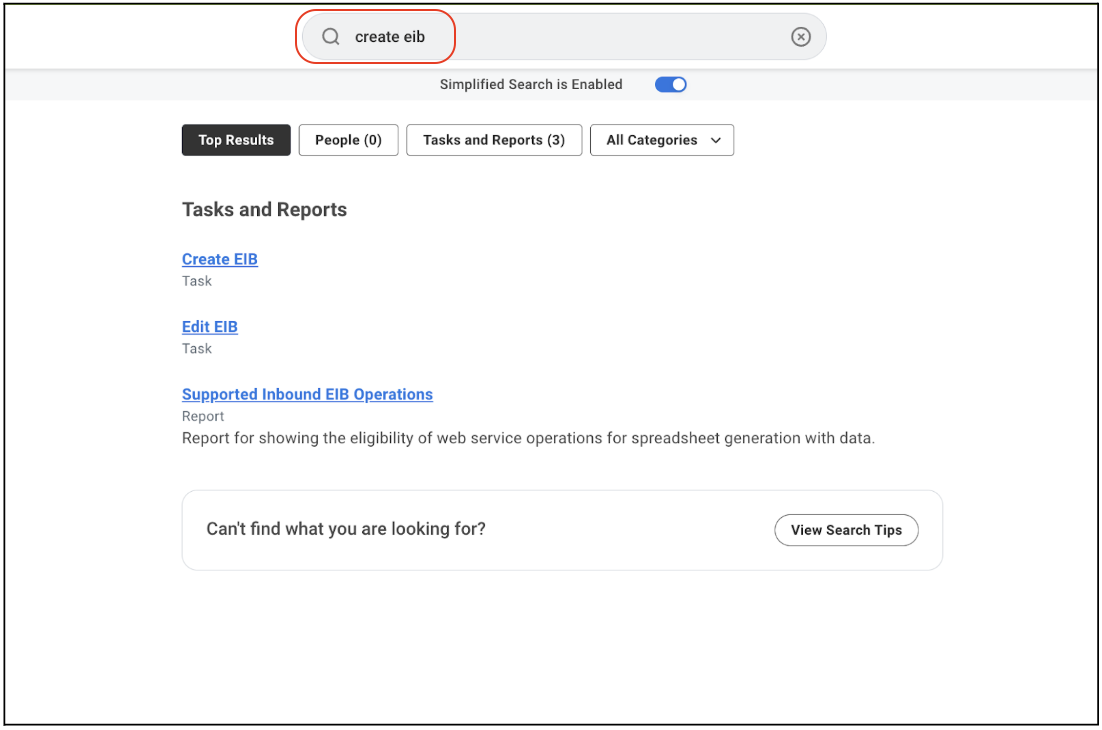Image resolution: width=1102 pixels, height=730 pixels.
Task: Click the Report label under Supported Inbound EIB Operations
Action: 203,416
